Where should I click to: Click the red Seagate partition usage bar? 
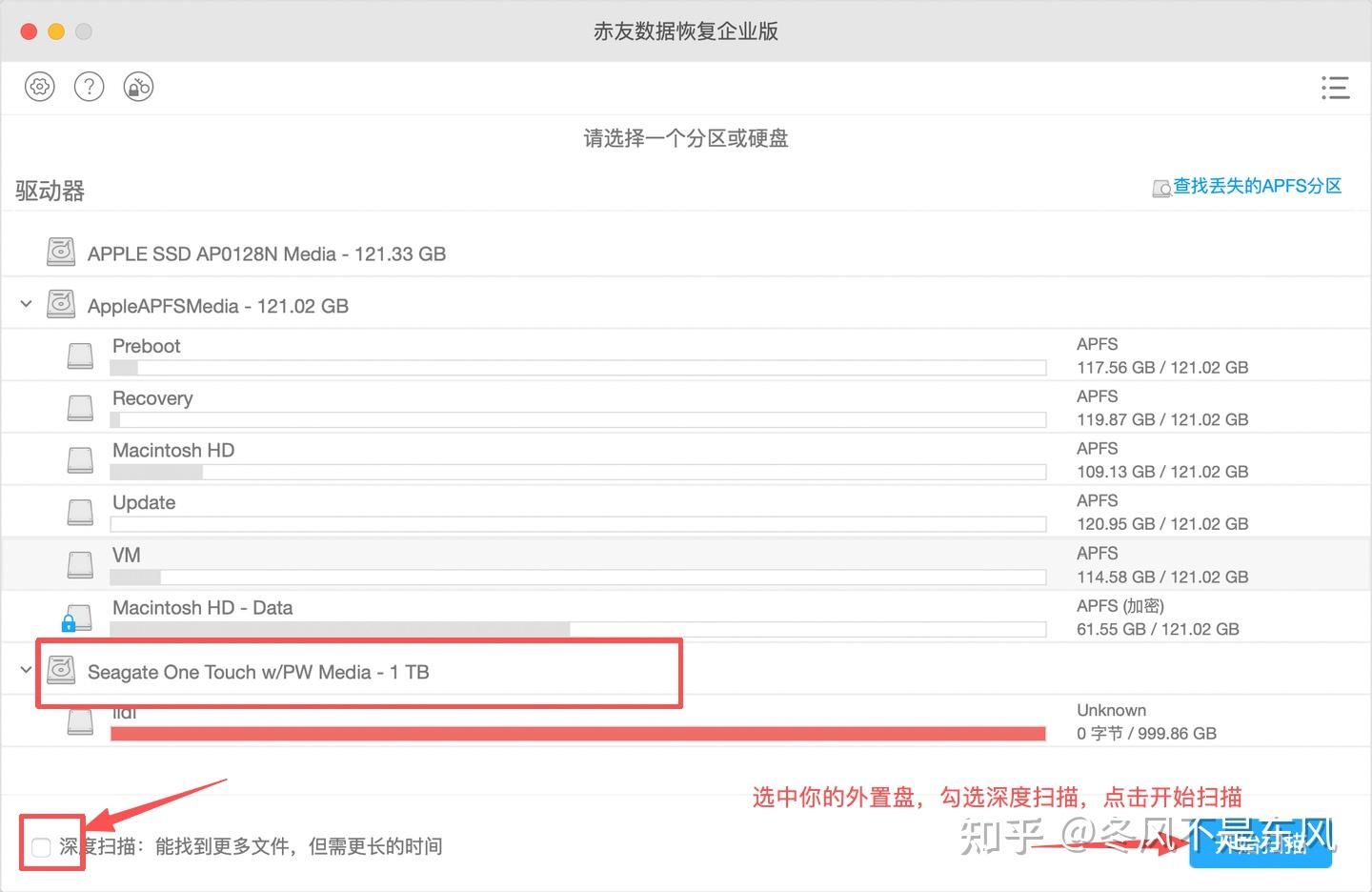point(578,734)
